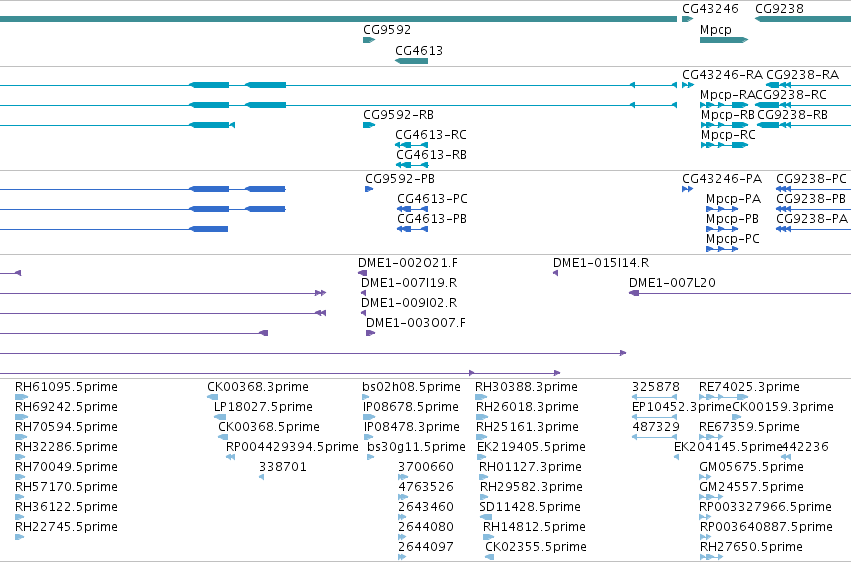Select the RP004429394.5prime label

(292, 447)
